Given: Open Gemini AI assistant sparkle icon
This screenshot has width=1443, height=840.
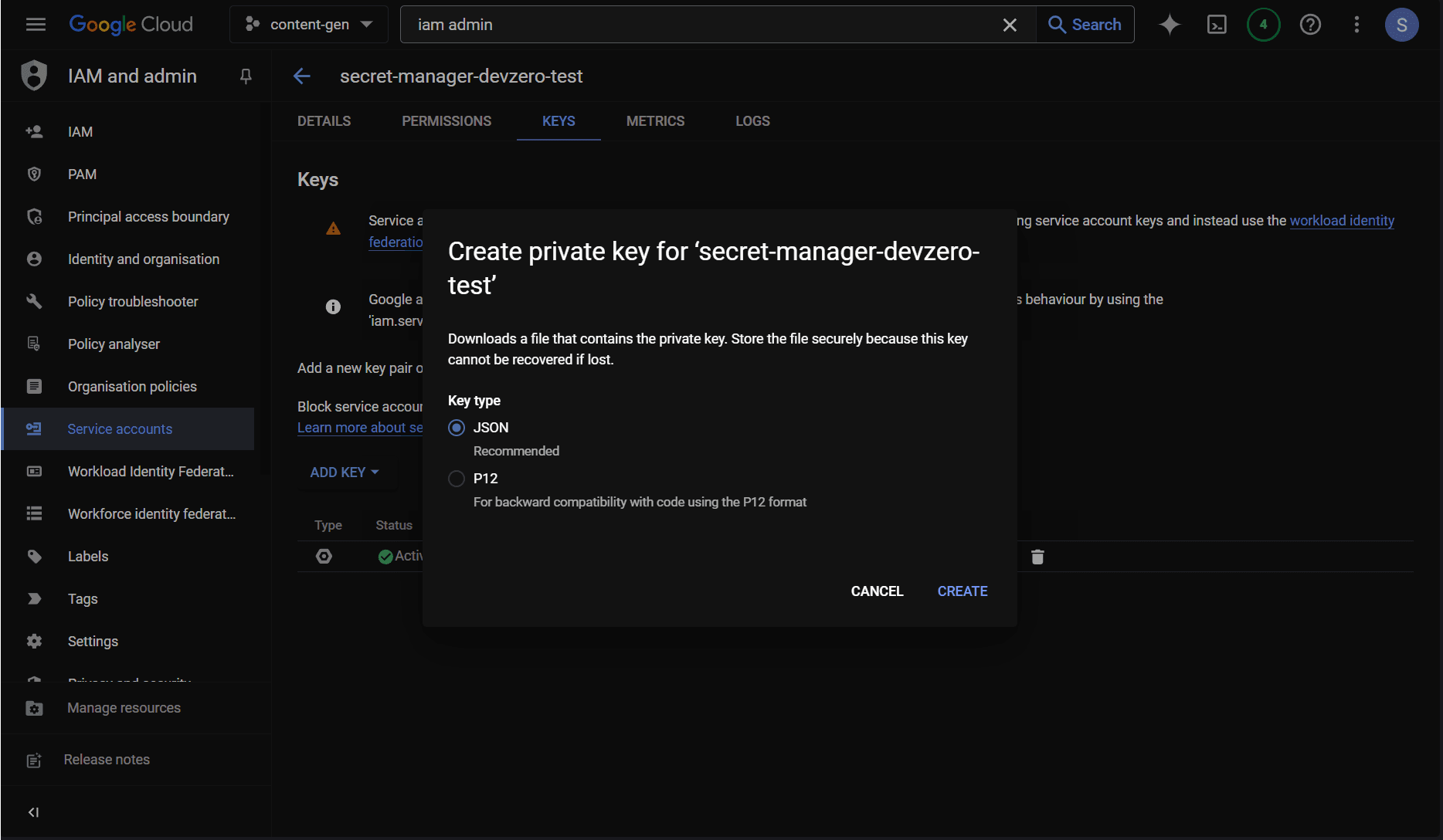Looking at the screenshot, I should 1170,25.
